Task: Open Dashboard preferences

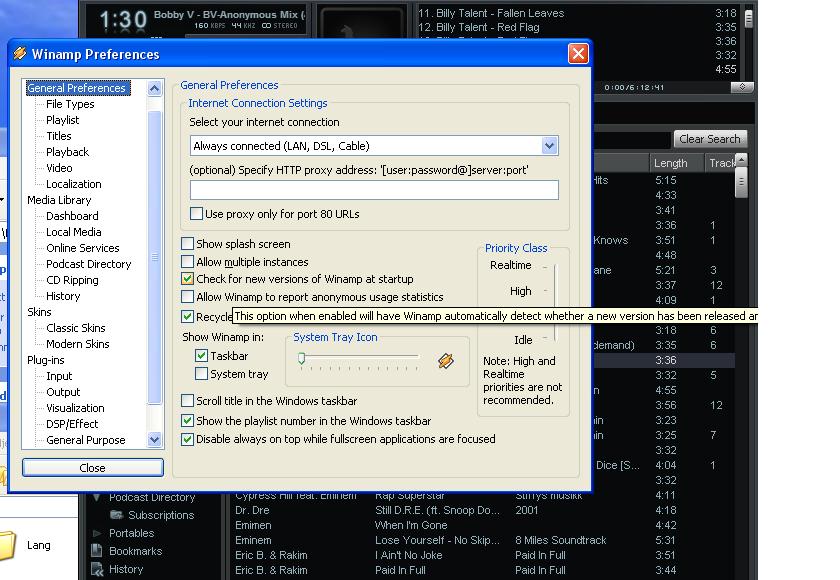Action: tap(72, 216)
